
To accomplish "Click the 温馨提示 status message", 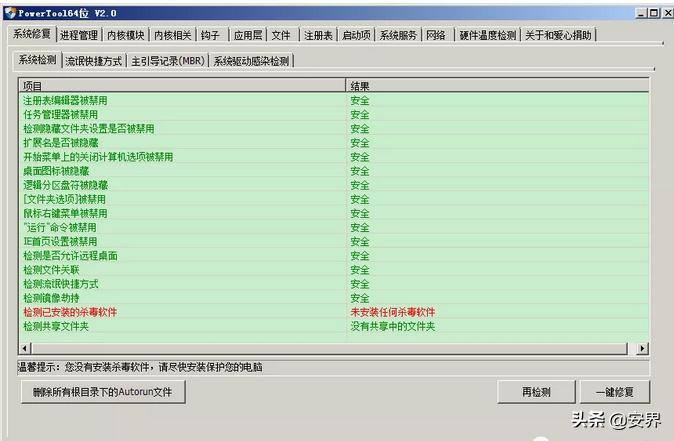I will tap(140, 367).
